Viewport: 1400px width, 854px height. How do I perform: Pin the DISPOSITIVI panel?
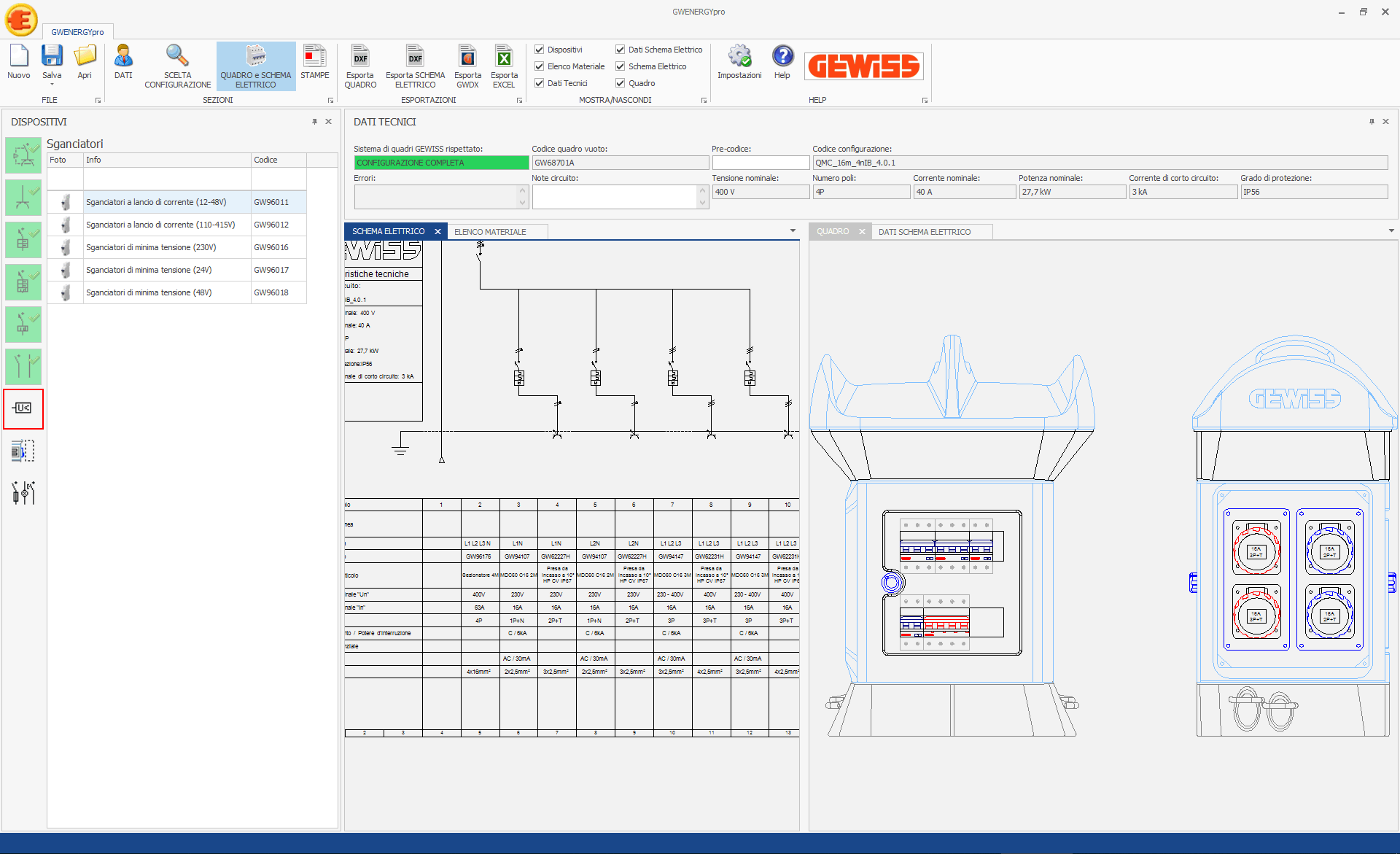(x=315, y=122)
